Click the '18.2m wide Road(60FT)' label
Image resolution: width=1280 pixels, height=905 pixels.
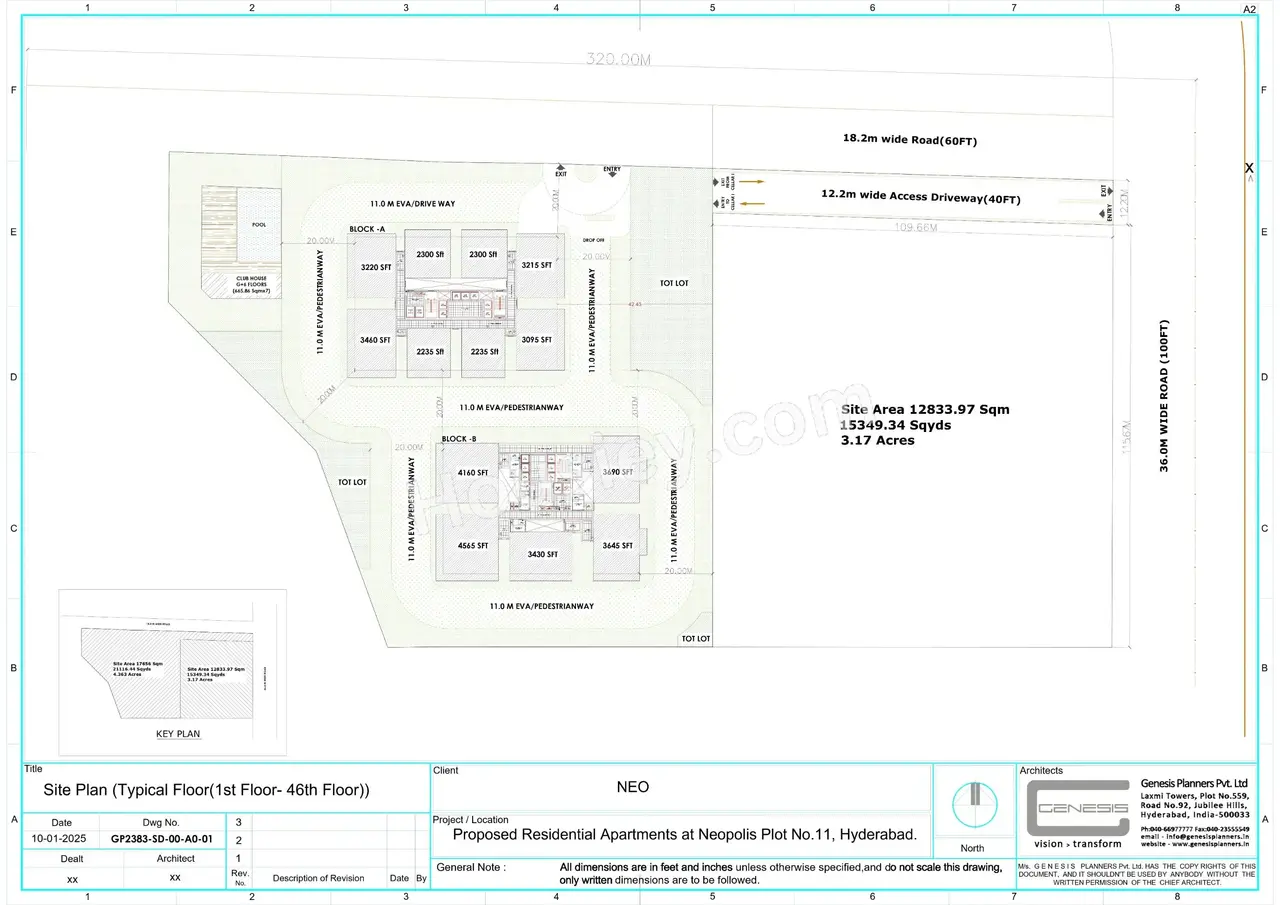click(909, 141)
